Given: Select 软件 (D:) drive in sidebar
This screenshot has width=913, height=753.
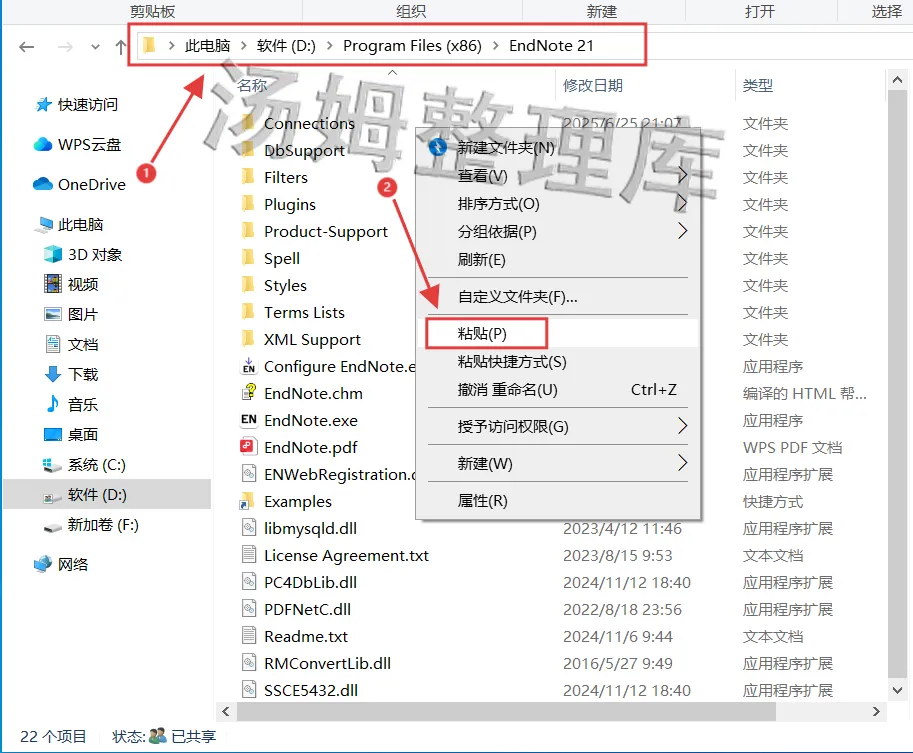Looking at the screenshot, I should 97,495.
